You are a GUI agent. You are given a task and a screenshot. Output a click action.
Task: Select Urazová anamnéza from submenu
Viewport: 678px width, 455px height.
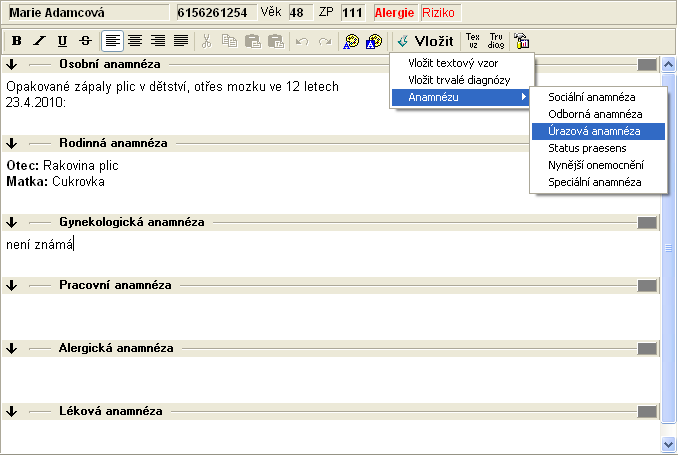pyautogui.click(x=593, y=130)
